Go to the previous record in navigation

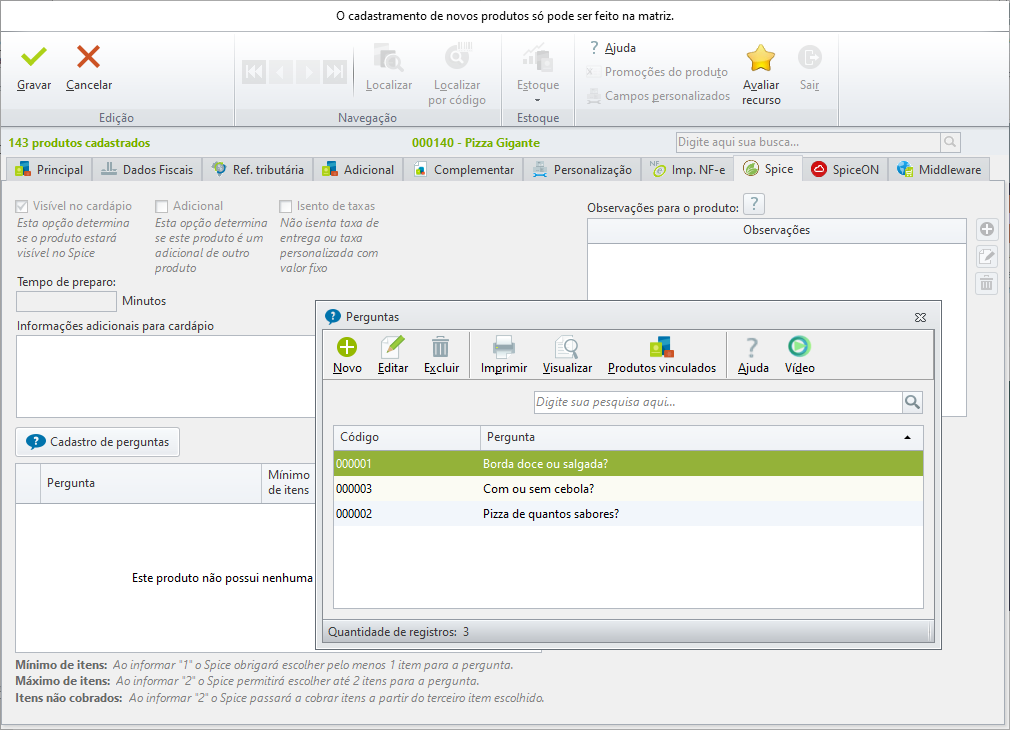(281, 72)
